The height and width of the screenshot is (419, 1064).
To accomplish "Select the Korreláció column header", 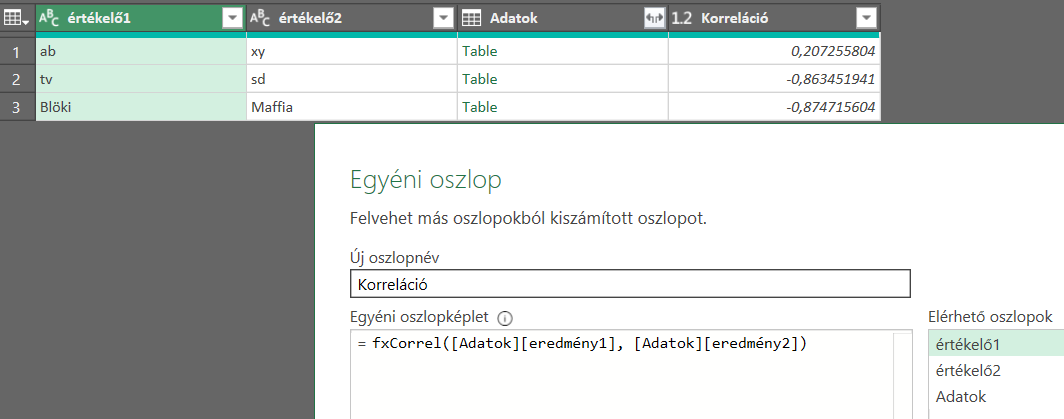I will [x=774, y=19].
